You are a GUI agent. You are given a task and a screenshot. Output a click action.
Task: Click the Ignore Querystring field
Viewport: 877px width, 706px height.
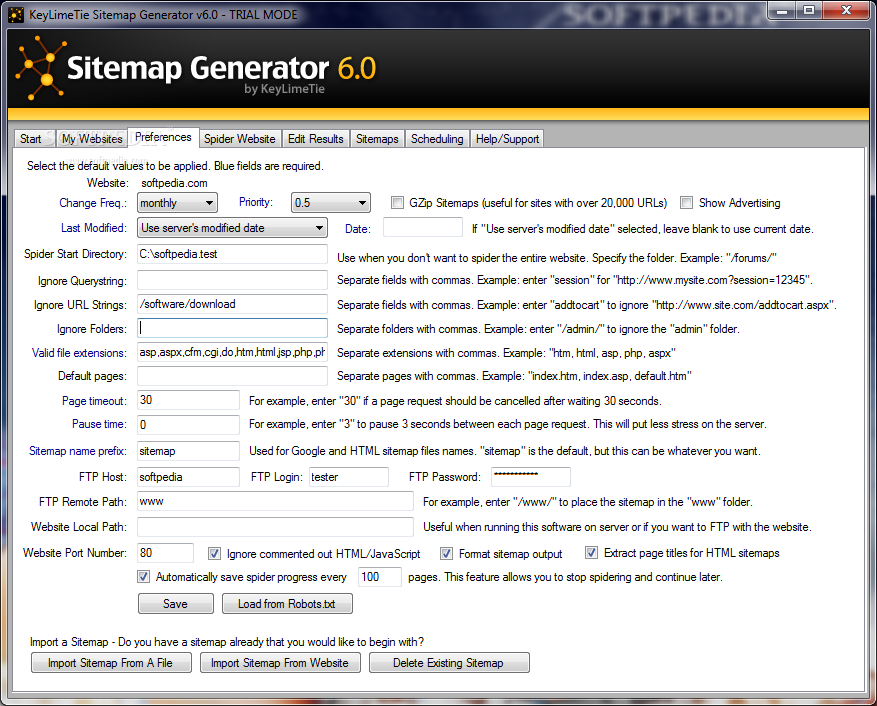[x=232, y=280]
